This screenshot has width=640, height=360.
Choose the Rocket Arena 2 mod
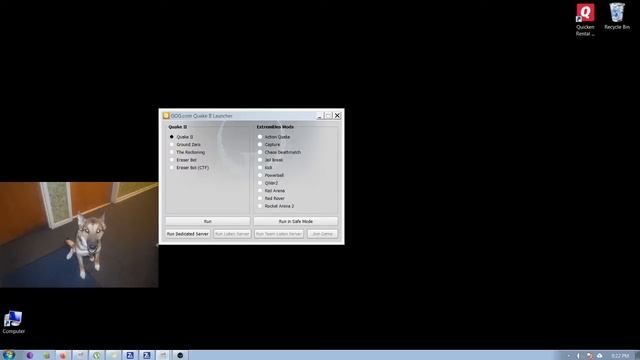[x=276, y=206]
